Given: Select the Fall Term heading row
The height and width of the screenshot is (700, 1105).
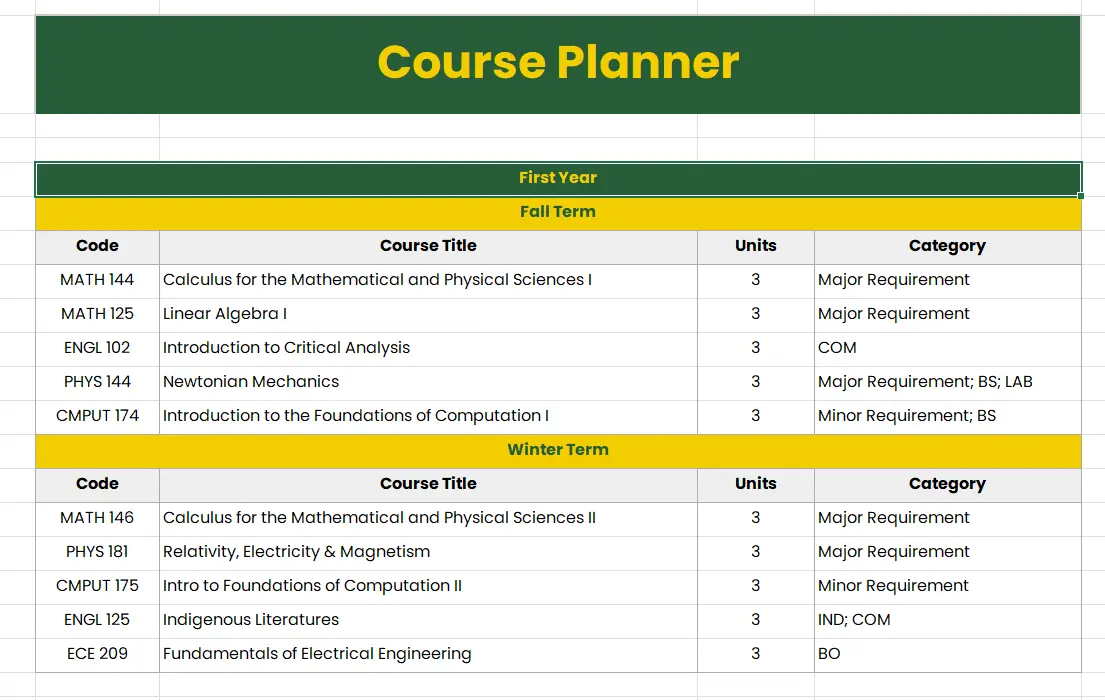Looking at the screenshot, I should point(558,212).
